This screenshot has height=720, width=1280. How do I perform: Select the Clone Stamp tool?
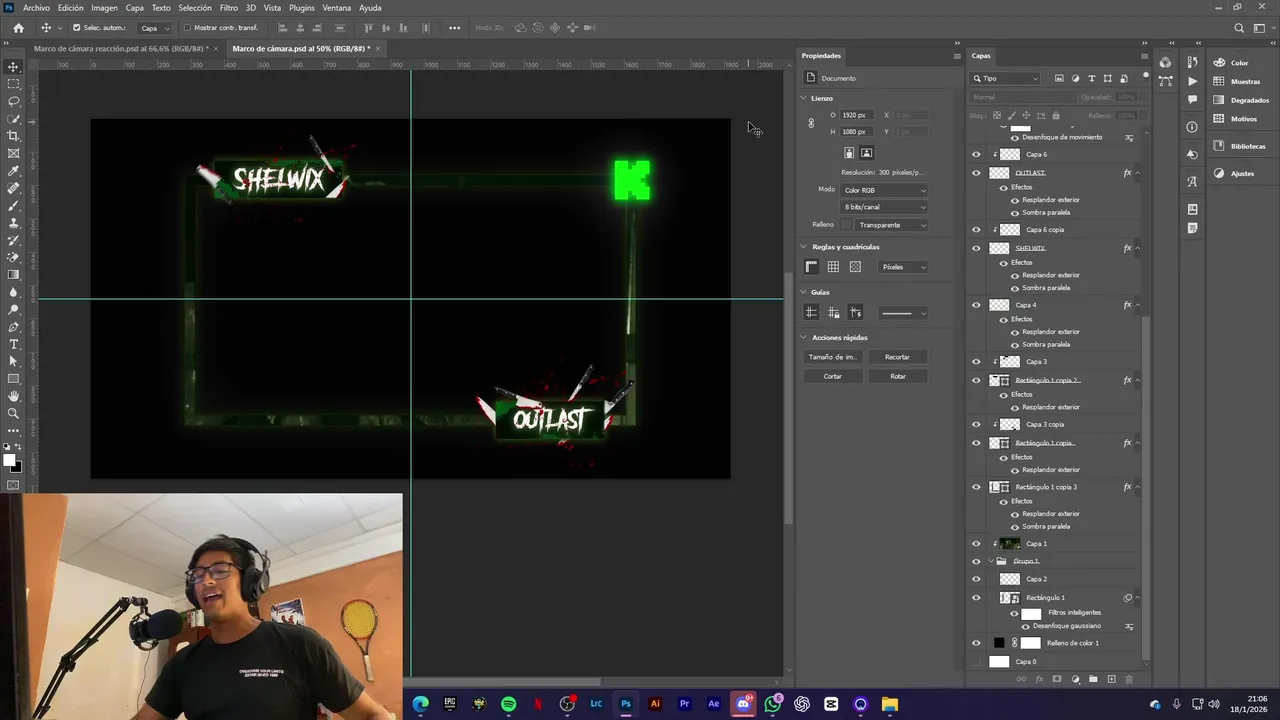[x=13, y=223]
